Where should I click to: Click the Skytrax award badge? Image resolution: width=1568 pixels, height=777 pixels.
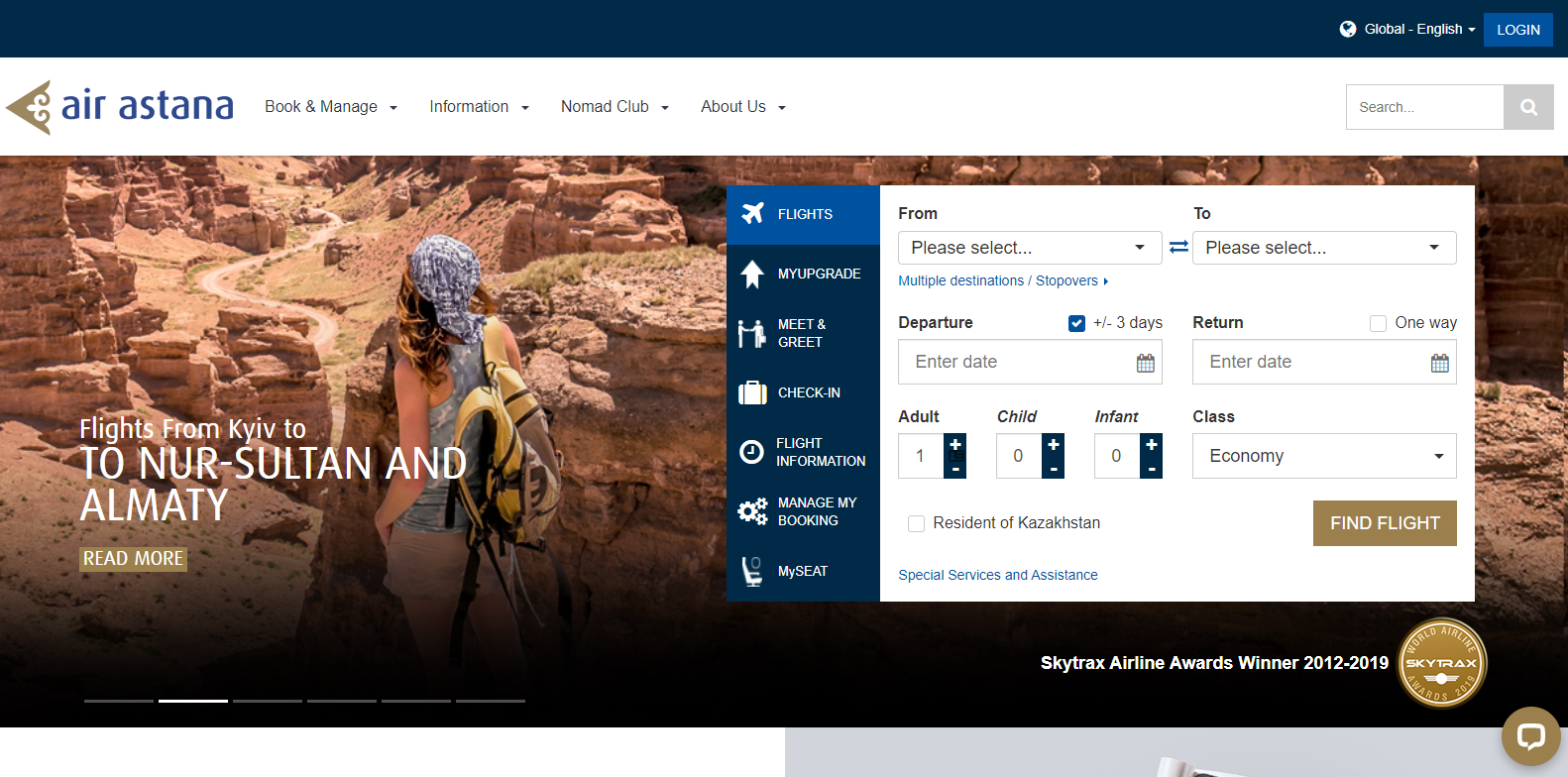coord(1441,663)
